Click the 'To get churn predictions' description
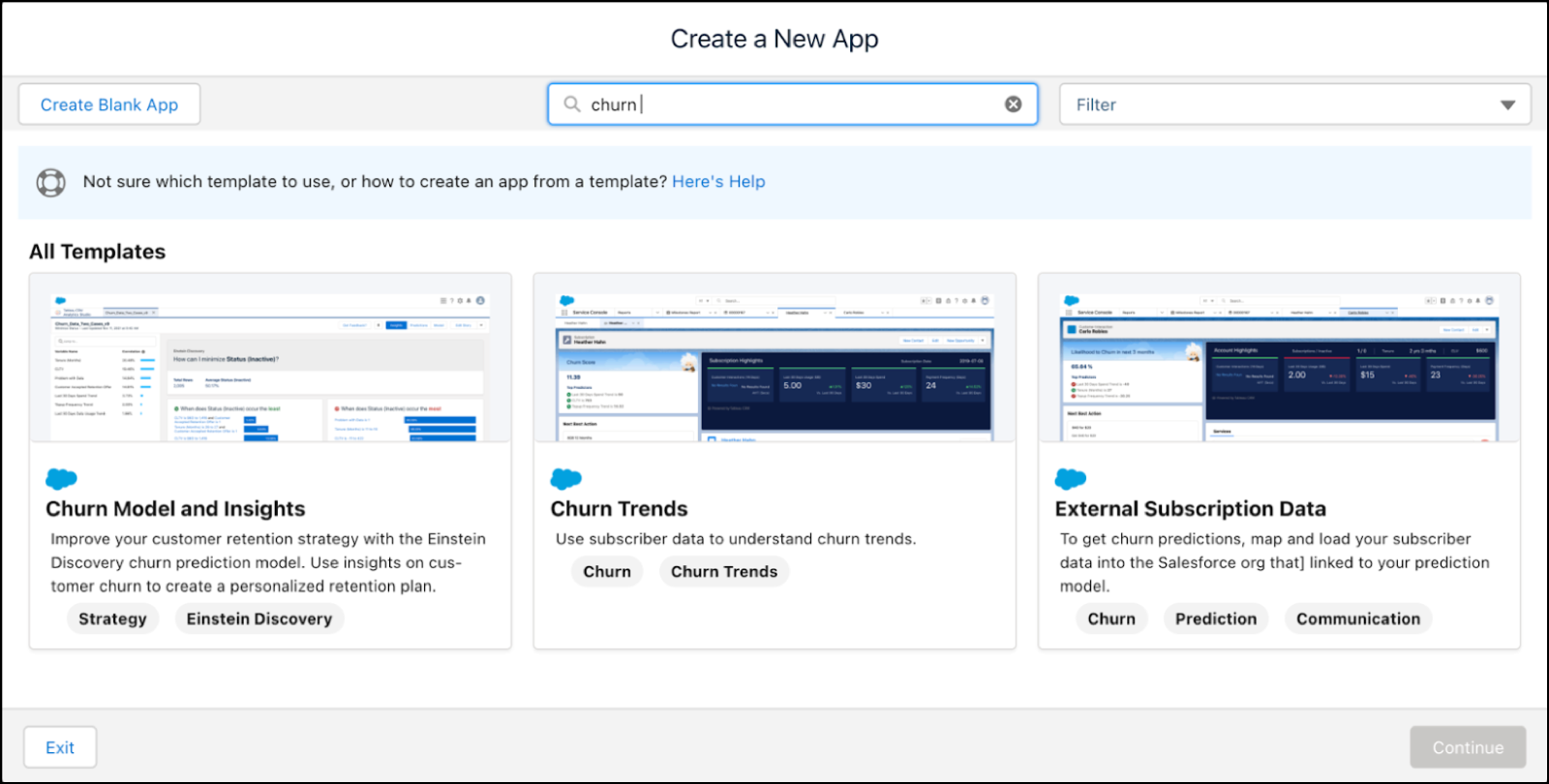This screenshot has height=784, width=1549. (1275, 562)
